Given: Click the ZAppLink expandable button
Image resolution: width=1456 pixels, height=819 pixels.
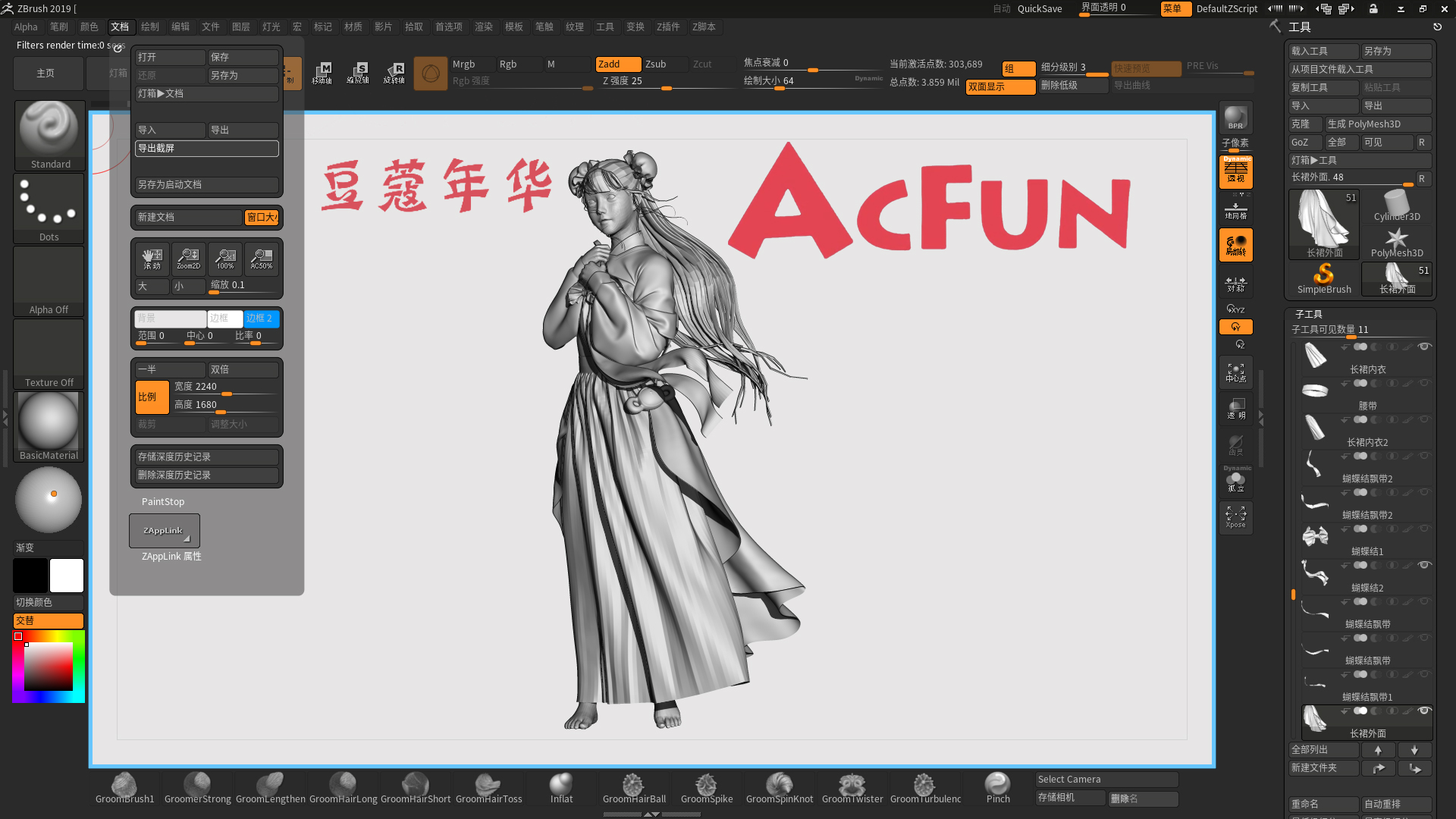Looking at the screenshot, I should (x=165, y=531).
